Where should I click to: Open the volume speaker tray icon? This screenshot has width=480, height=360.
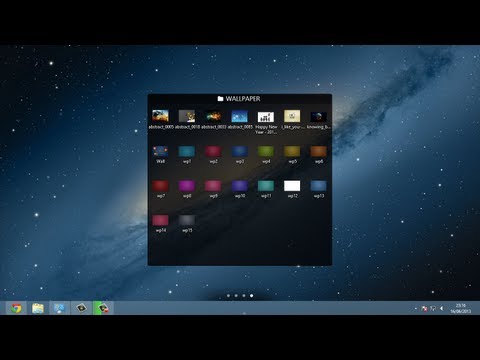click(x=441, y=309)
